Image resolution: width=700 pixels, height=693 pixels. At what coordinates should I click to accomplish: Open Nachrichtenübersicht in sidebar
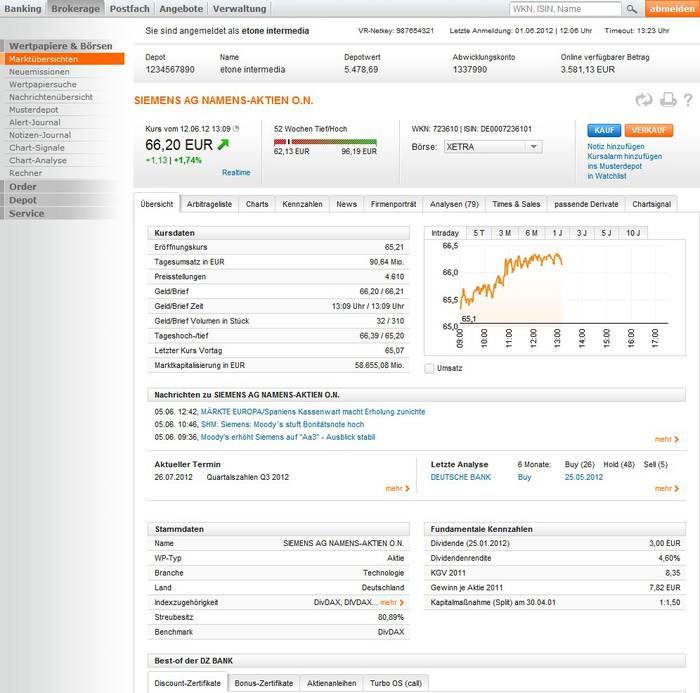(x=51, y=97)
